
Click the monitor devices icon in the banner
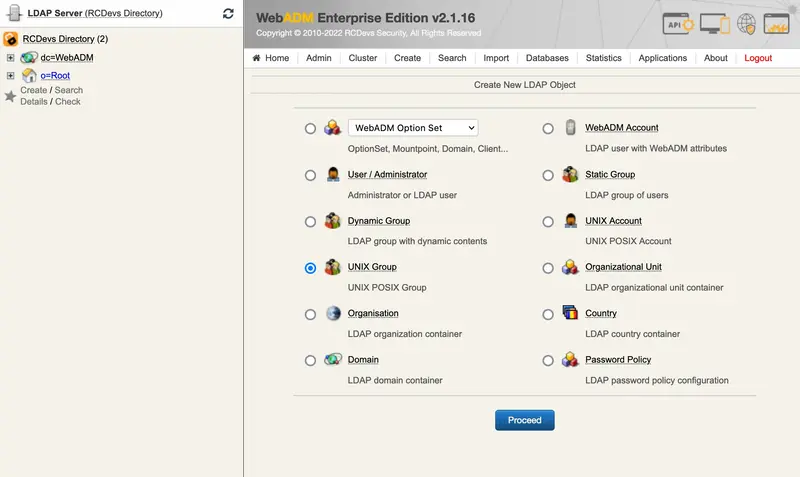714,24
